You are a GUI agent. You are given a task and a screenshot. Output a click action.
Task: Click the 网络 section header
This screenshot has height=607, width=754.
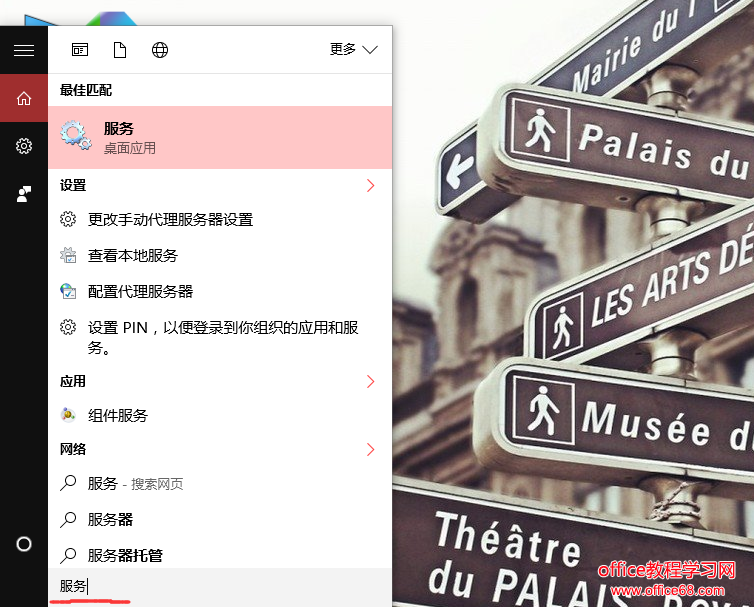tap(73, 449)
